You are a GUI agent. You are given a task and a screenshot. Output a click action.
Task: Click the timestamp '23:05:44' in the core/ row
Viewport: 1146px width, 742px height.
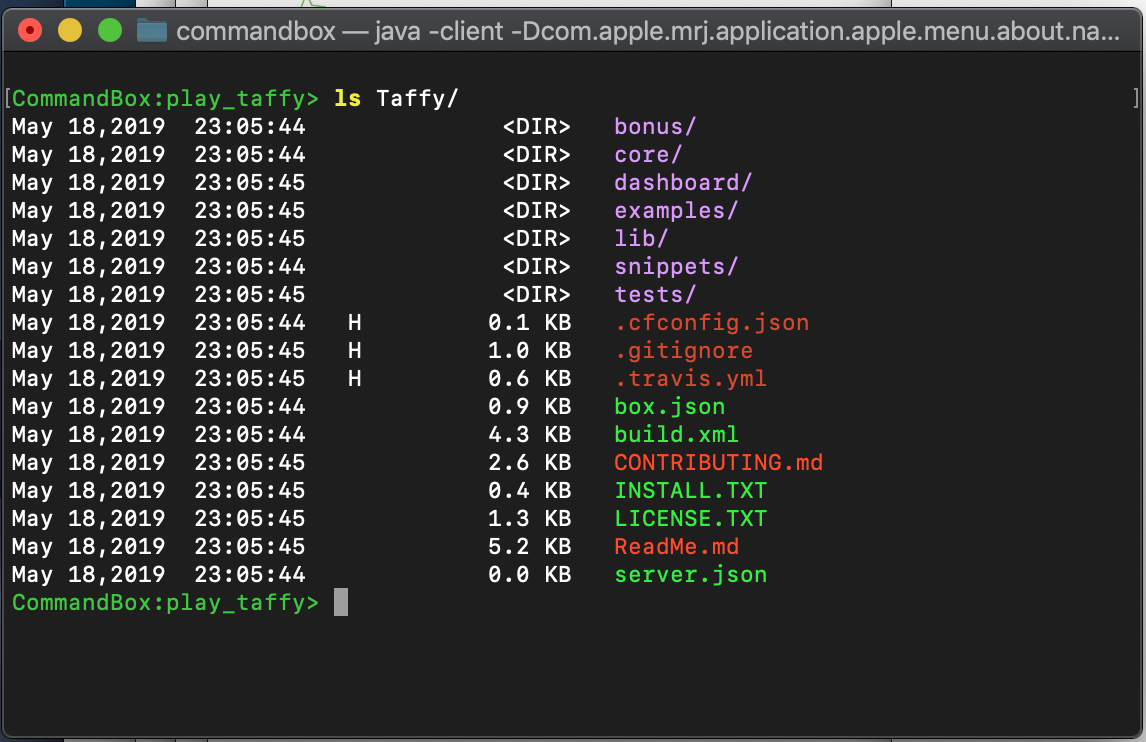coord(250,154)
